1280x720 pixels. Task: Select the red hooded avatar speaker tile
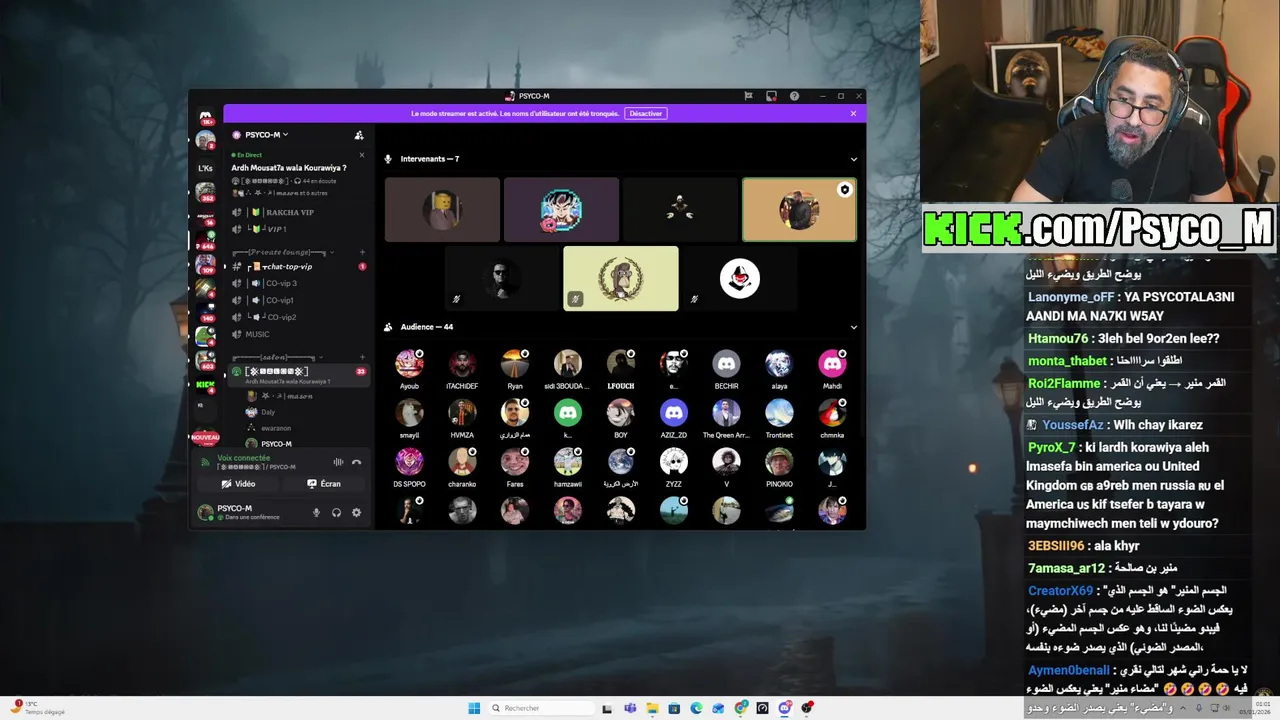point(740,279)
